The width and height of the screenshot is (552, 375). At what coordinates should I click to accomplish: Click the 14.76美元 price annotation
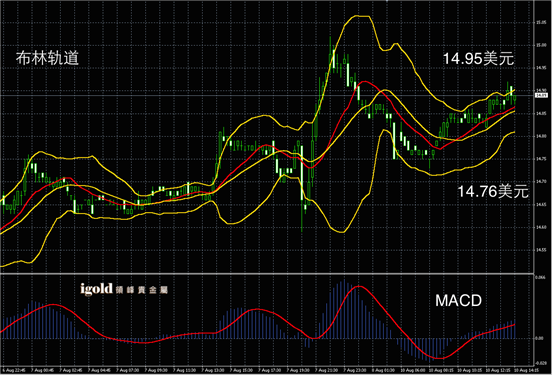click(493, 192)
